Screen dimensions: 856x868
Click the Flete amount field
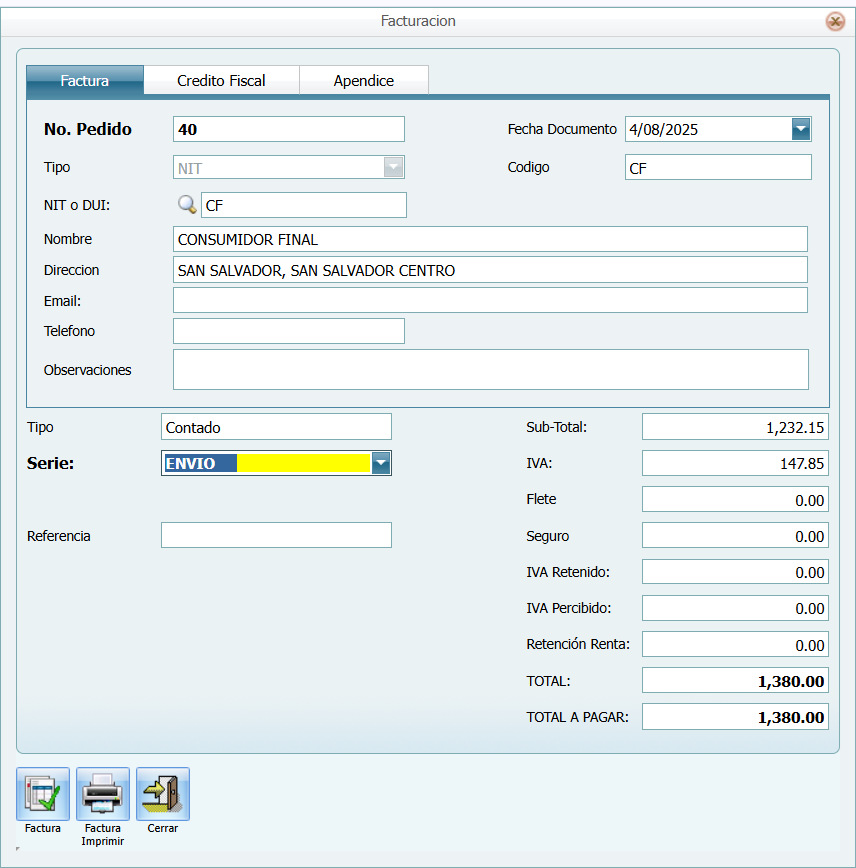pos(734,500)
